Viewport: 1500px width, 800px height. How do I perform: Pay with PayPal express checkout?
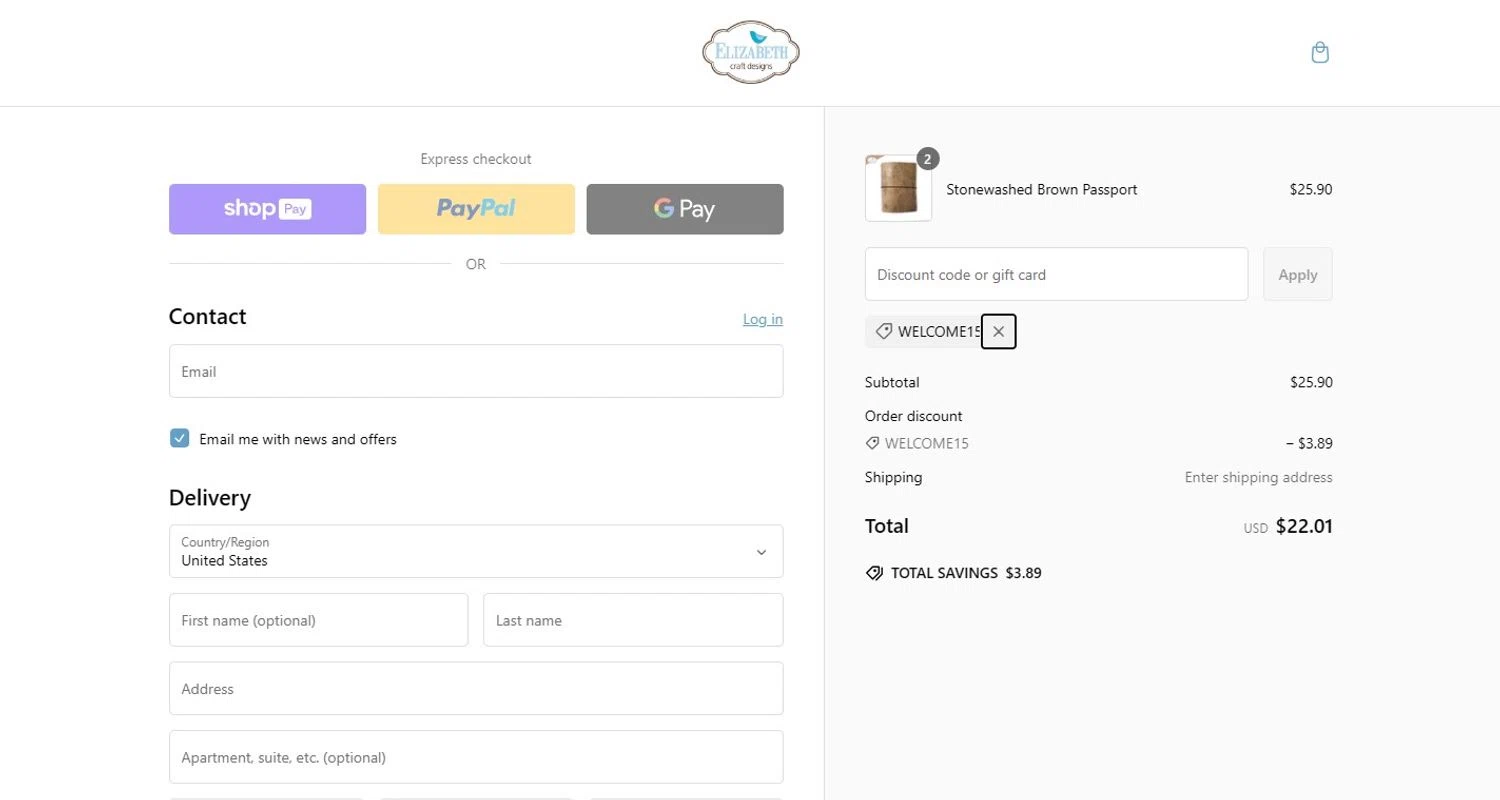coord(476,209)
